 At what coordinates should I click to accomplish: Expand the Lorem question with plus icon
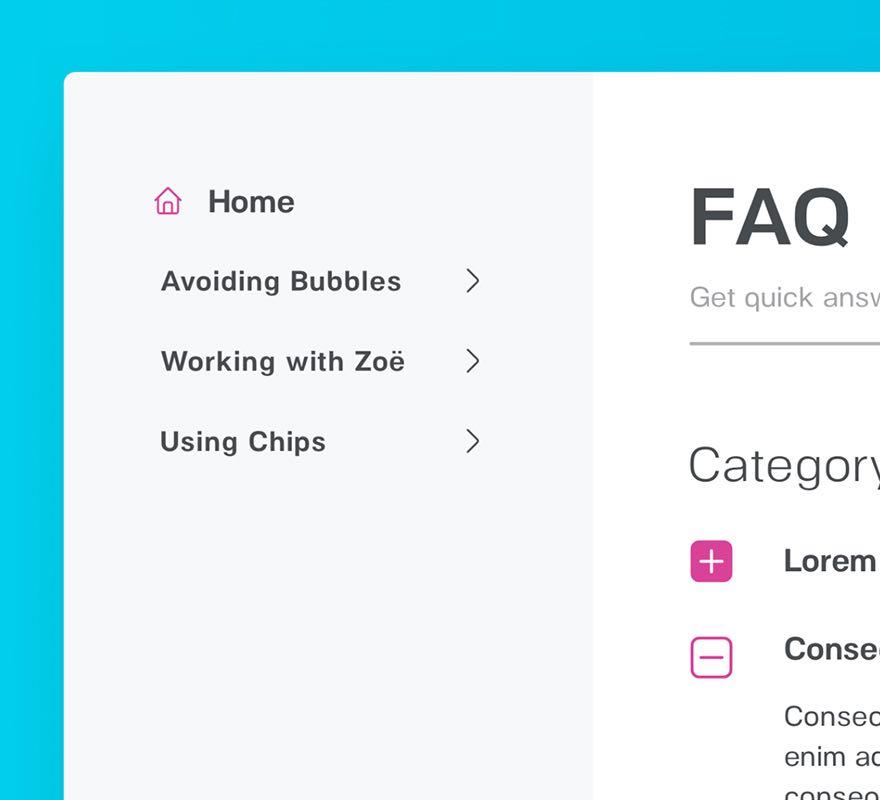711,561
